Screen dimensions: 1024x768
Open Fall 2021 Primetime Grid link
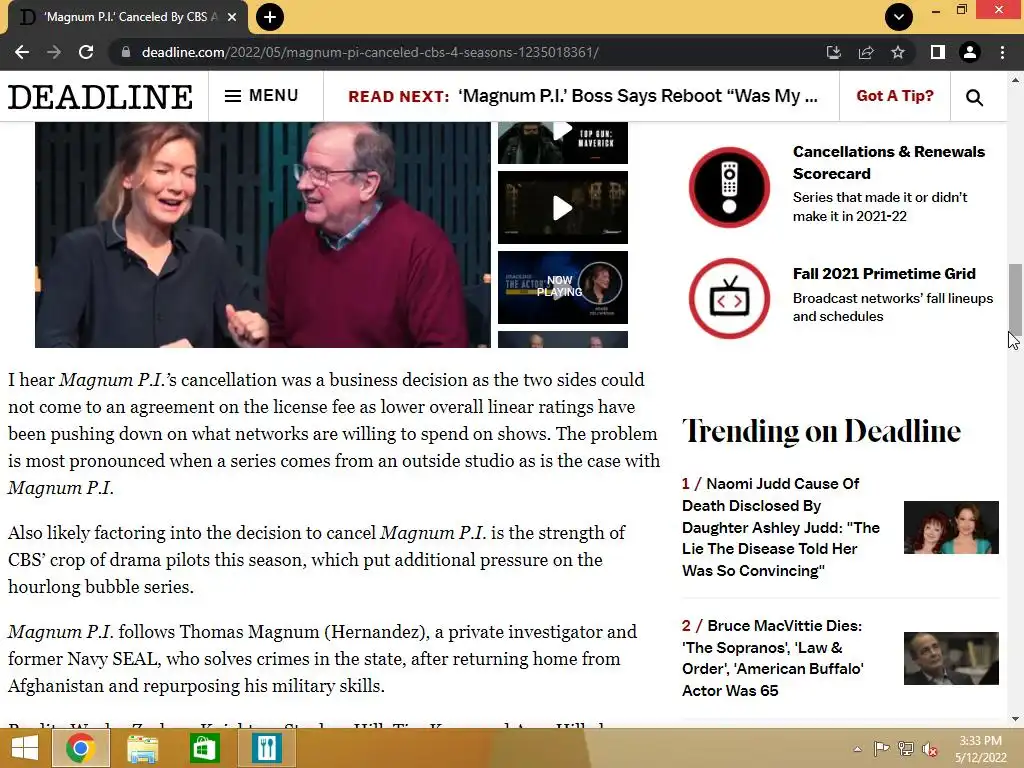(884, 274)
